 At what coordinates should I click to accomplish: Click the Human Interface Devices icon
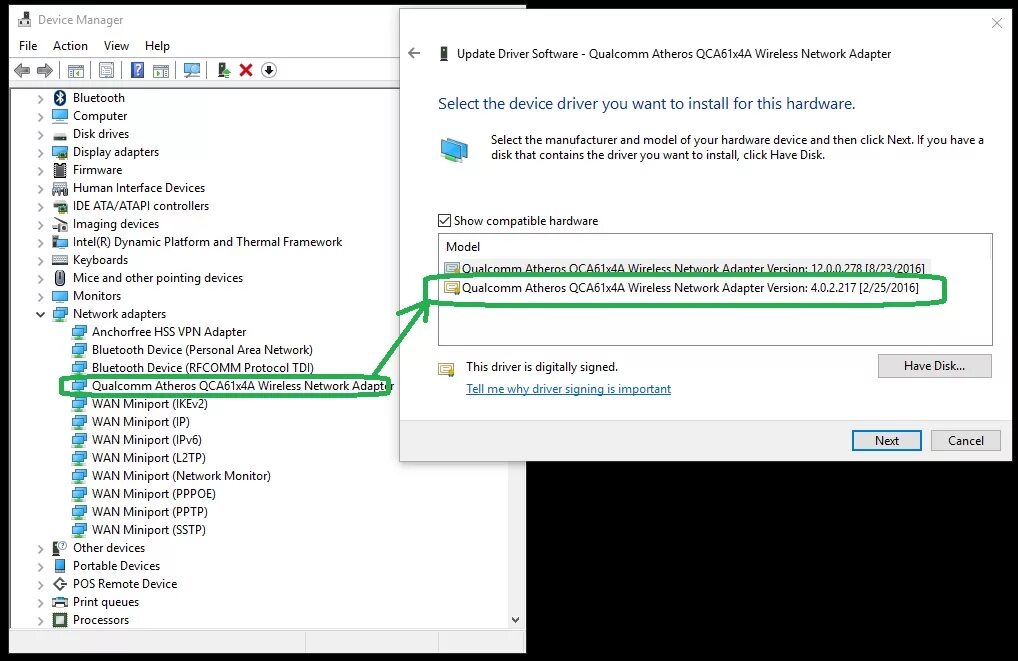60,188
